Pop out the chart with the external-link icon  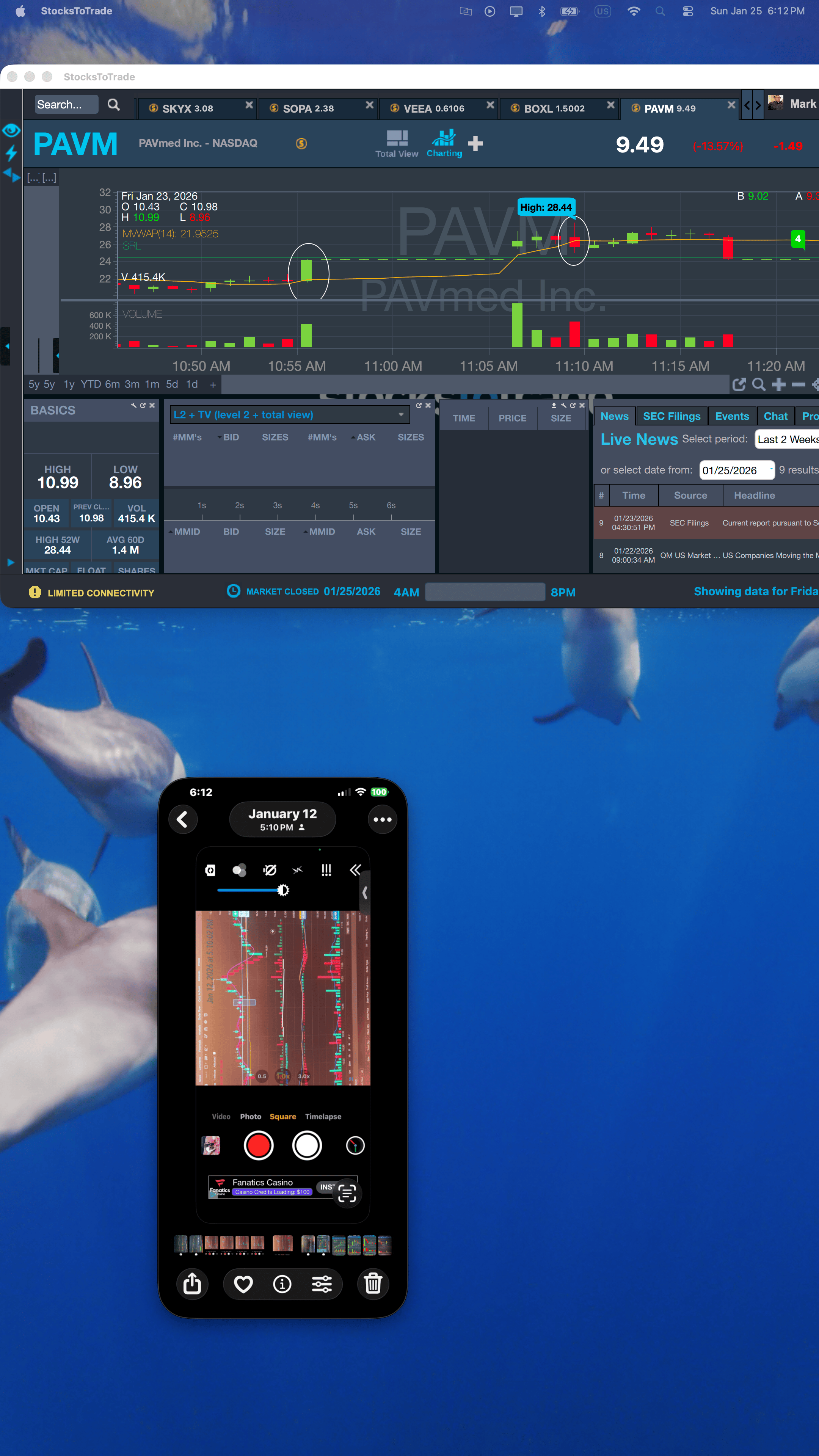click(739, 385)
